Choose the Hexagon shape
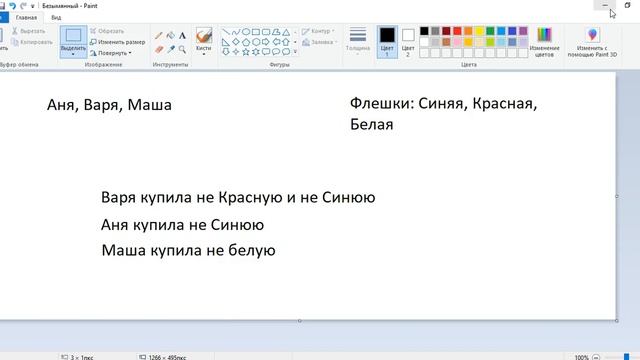The image size is (640, 360). (256, 42)
